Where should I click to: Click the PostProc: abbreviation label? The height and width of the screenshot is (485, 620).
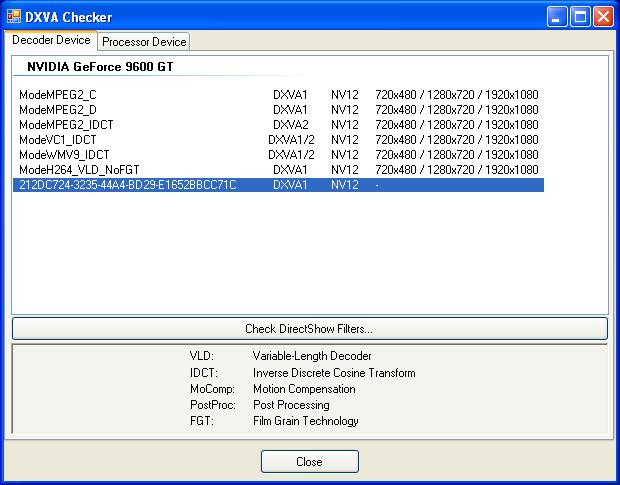(213, 405)
